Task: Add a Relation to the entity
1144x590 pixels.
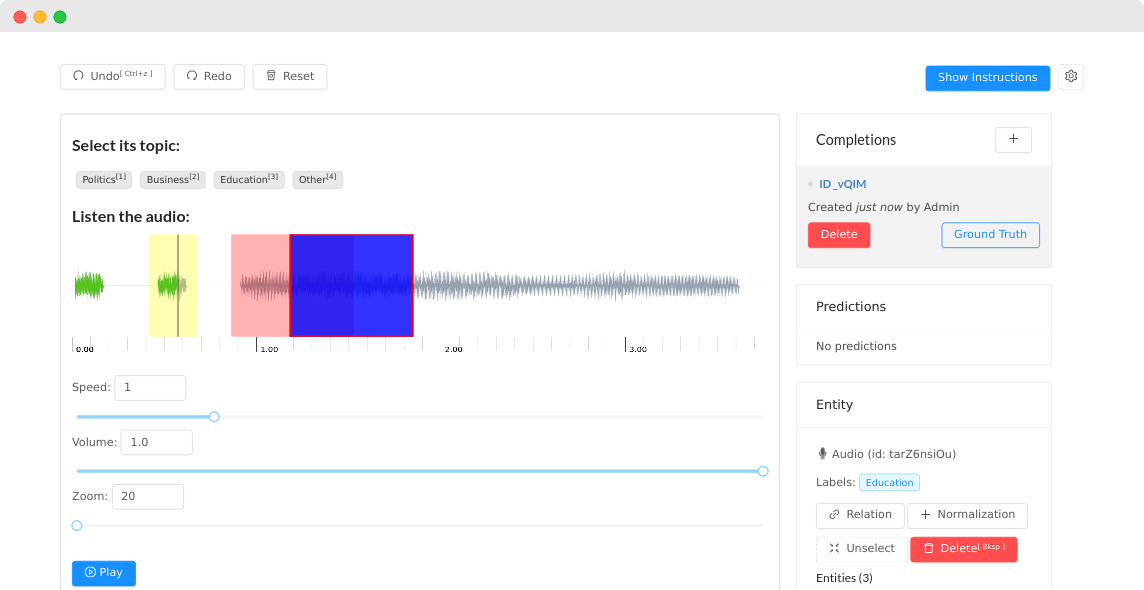Action: point(860,515)
